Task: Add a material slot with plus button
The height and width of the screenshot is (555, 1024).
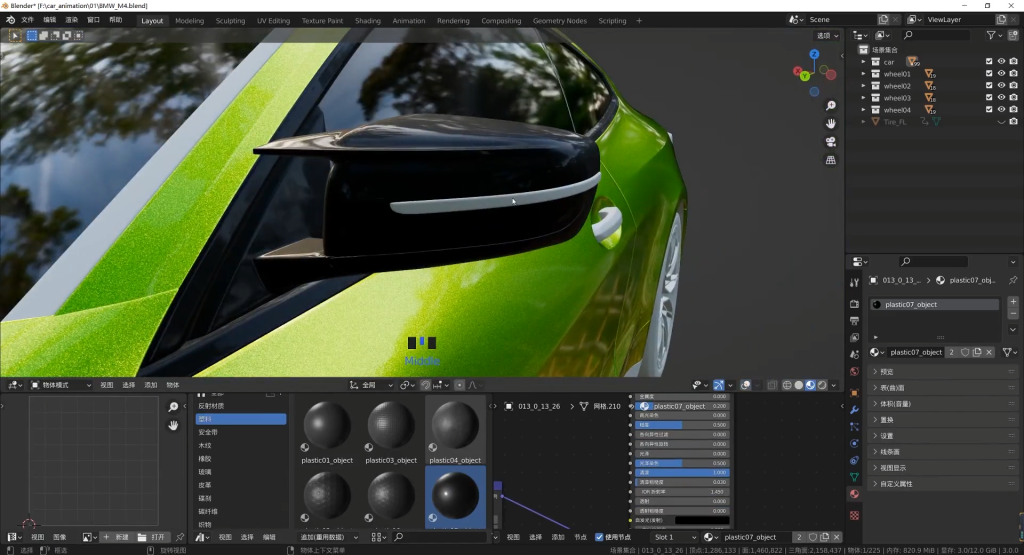Action: pos(1013,302)
